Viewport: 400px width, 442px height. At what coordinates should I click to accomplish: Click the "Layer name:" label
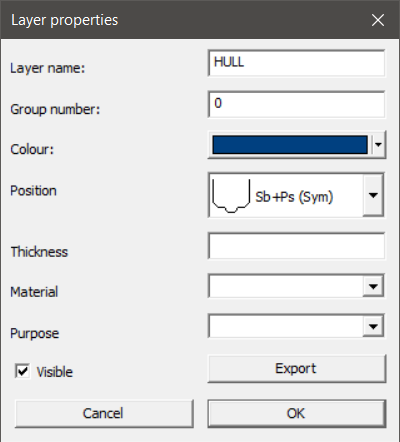[x=48, y=68]
